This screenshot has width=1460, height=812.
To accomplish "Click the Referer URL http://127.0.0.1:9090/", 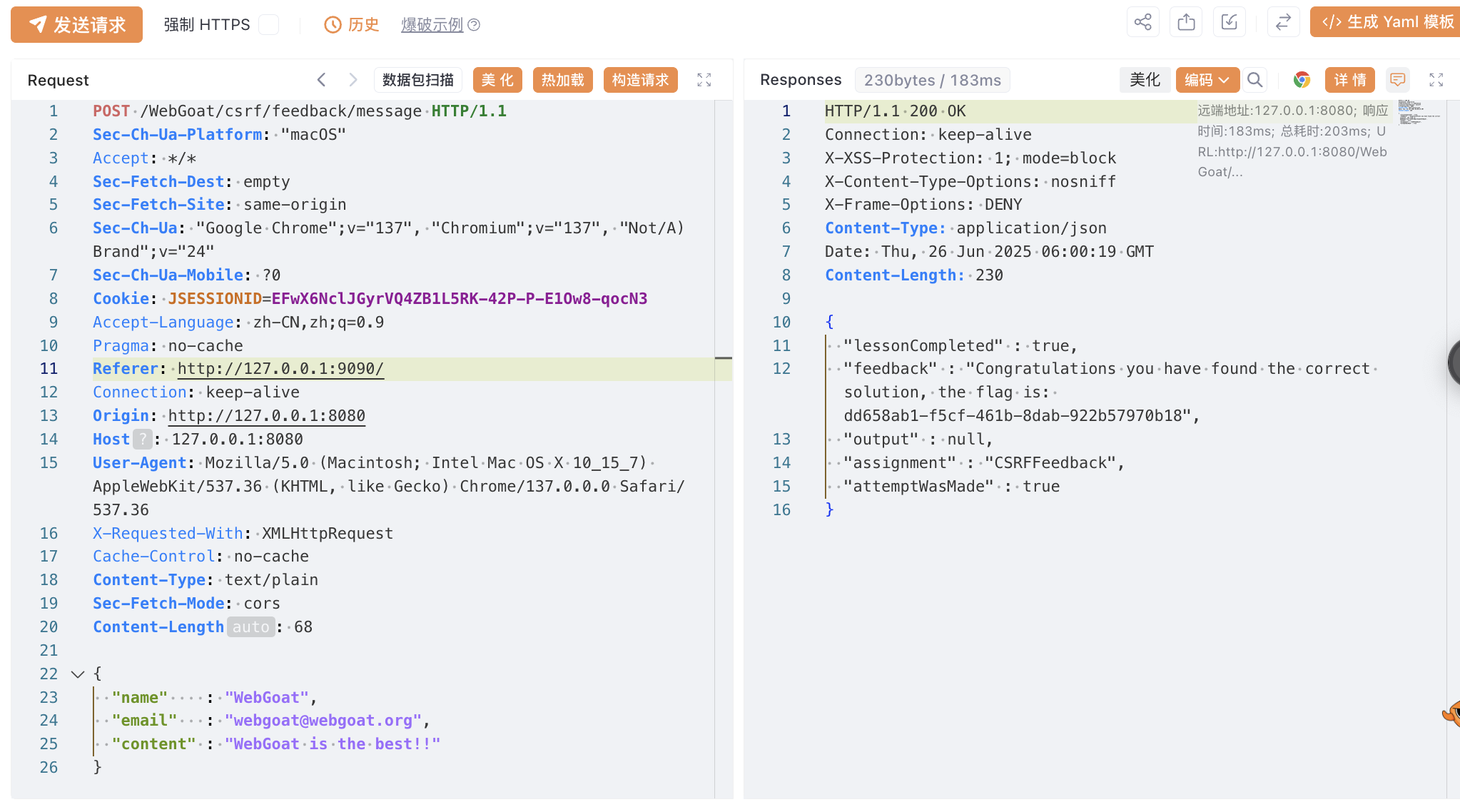I will 280,369.
